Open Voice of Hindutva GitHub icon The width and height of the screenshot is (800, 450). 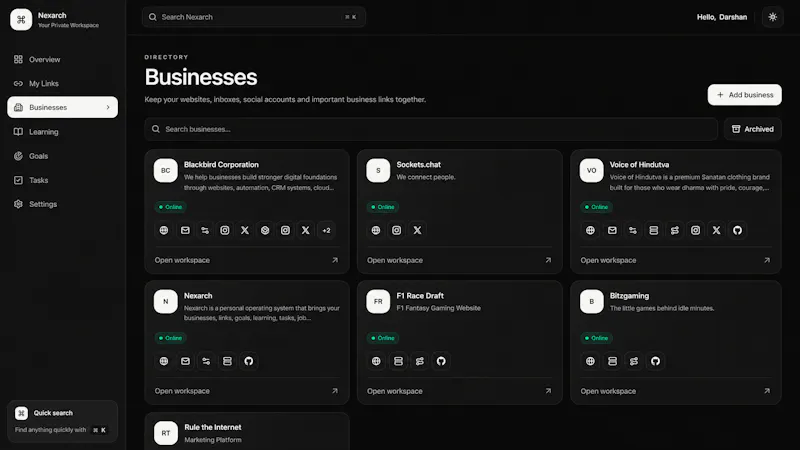coord(737,230)
